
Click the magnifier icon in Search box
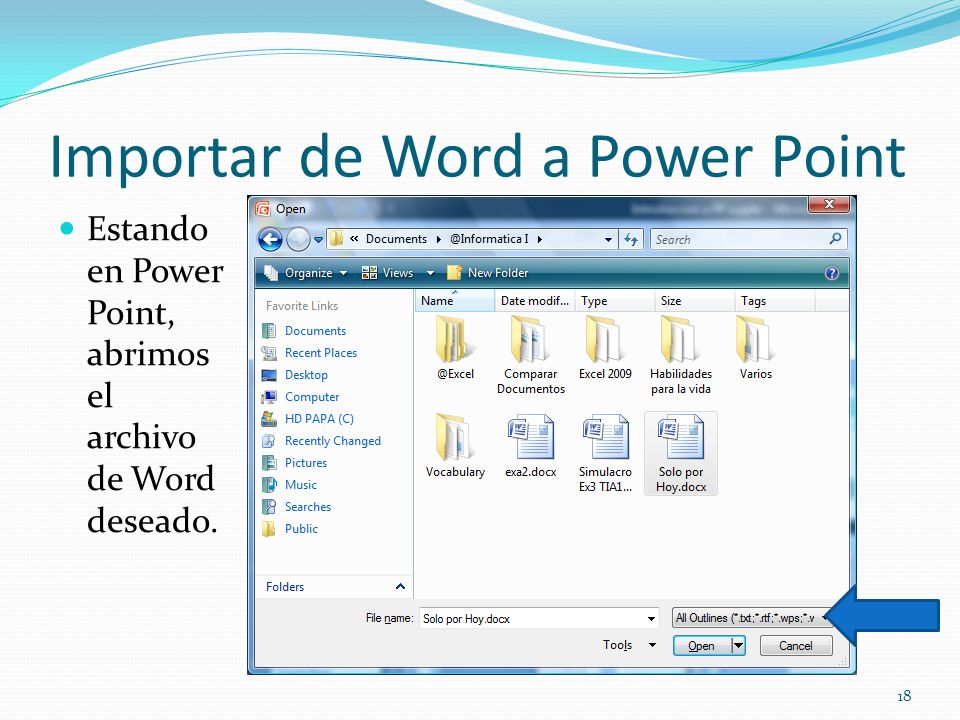pyautogui.click(x=835, y=239)
